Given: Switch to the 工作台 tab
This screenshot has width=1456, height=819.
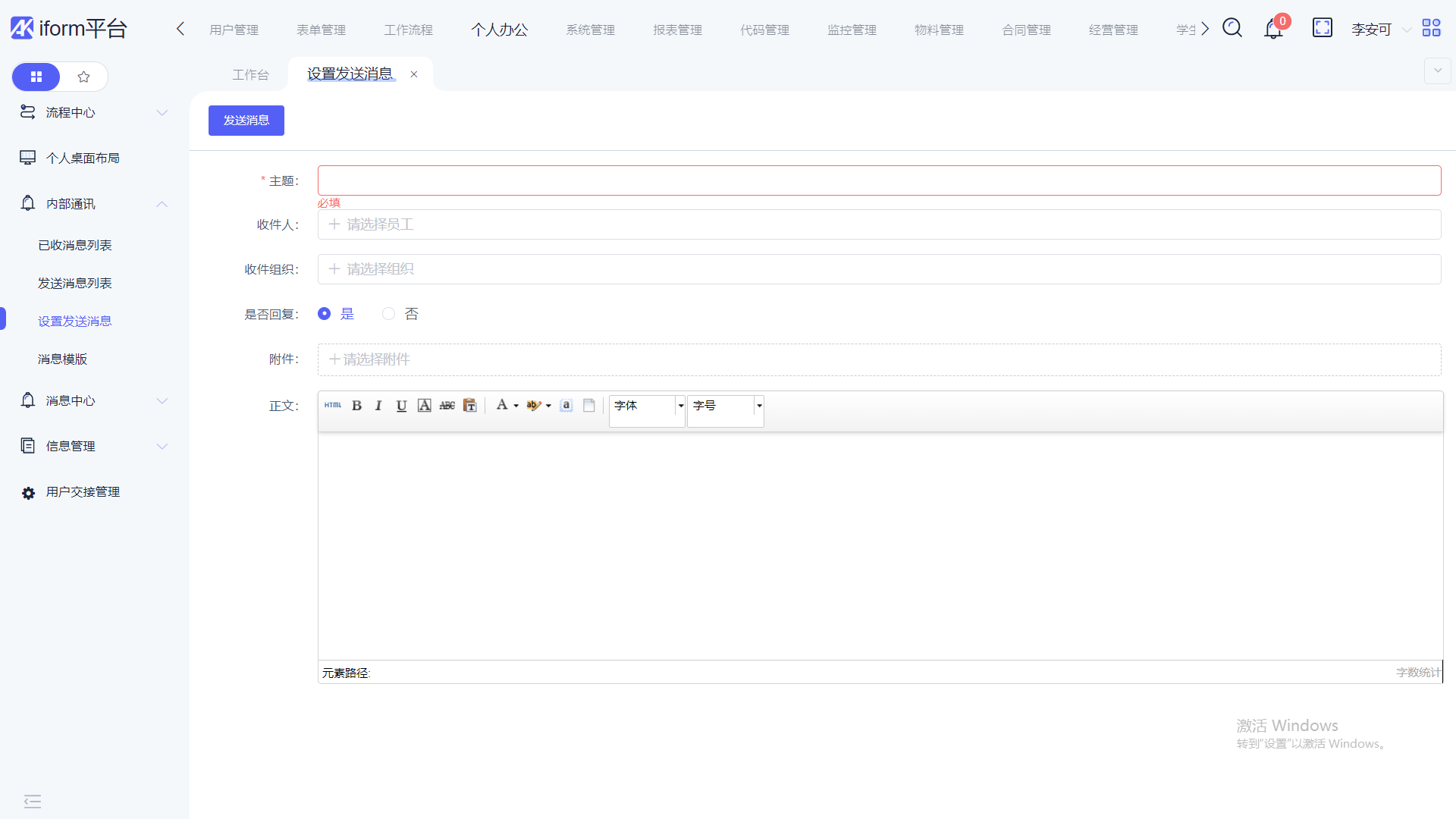Looking at the screenshot, I should coord(250,74).
